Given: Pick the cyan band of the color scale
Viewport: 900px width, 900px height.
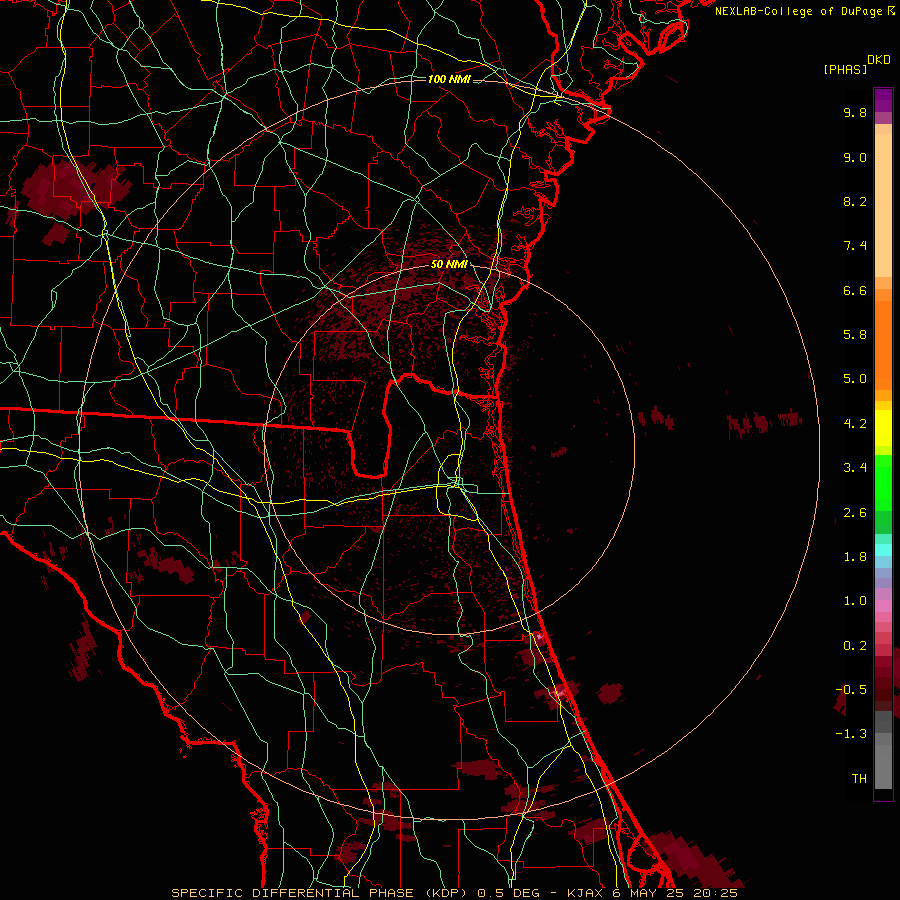Looking at the screenshot, I should [883, 549].
